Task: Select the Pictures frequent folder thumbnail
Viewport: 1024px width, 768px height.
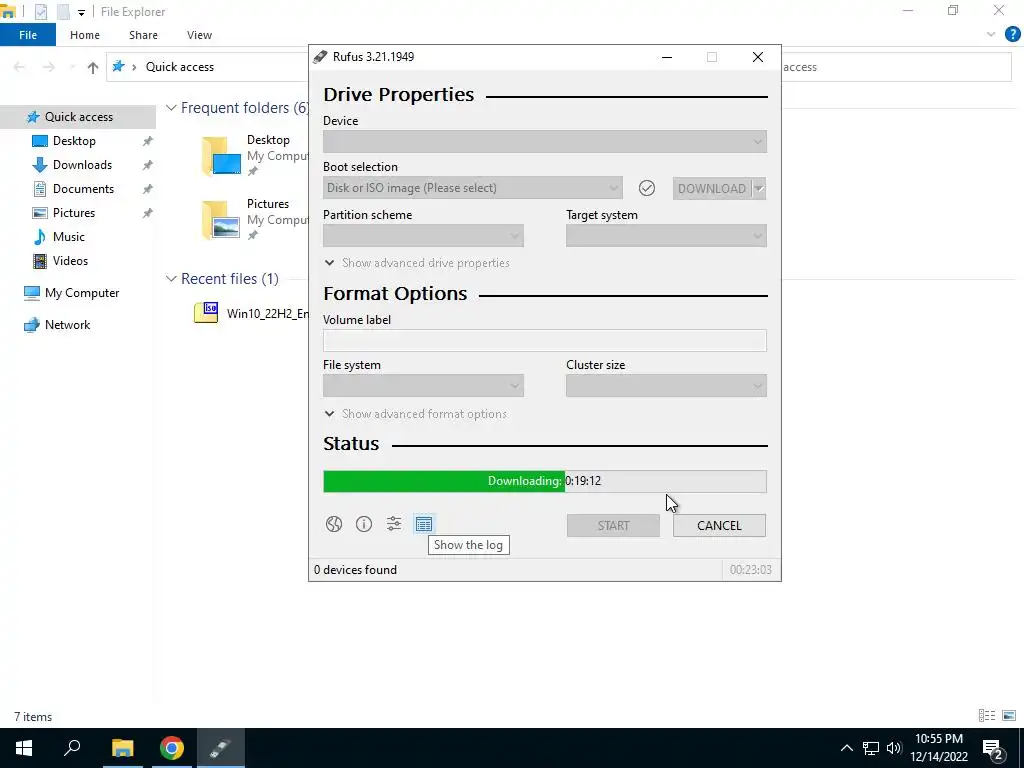Action: click(222, 220)
